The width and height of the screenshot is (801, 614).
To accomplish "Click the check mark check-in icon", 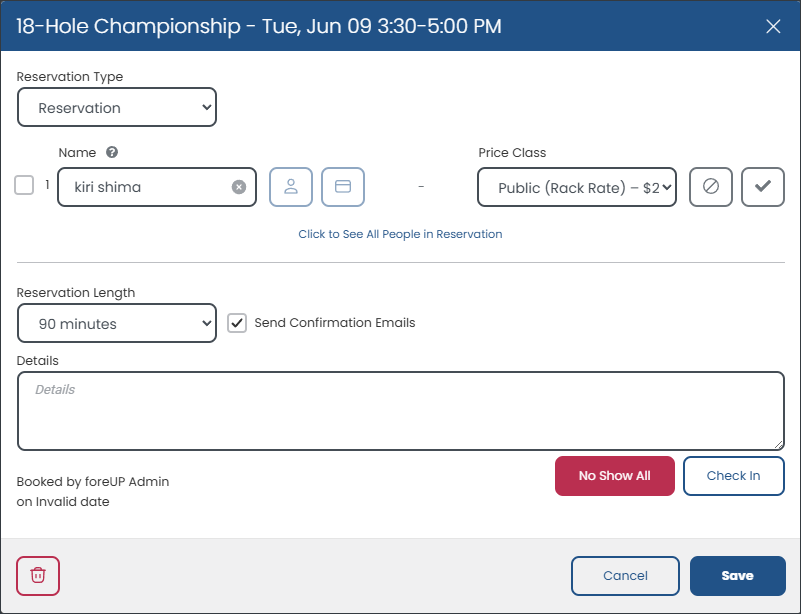I will point(763,187).
